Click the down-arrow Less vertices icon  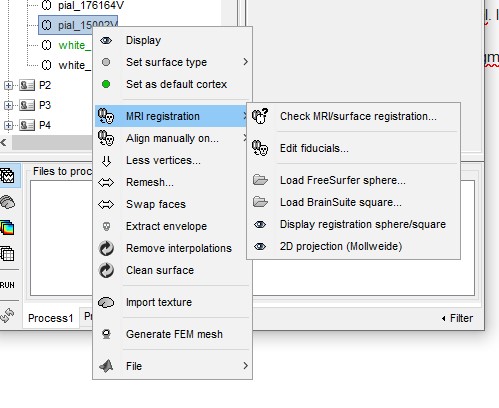pyautogui.click(x=106, y=161)
